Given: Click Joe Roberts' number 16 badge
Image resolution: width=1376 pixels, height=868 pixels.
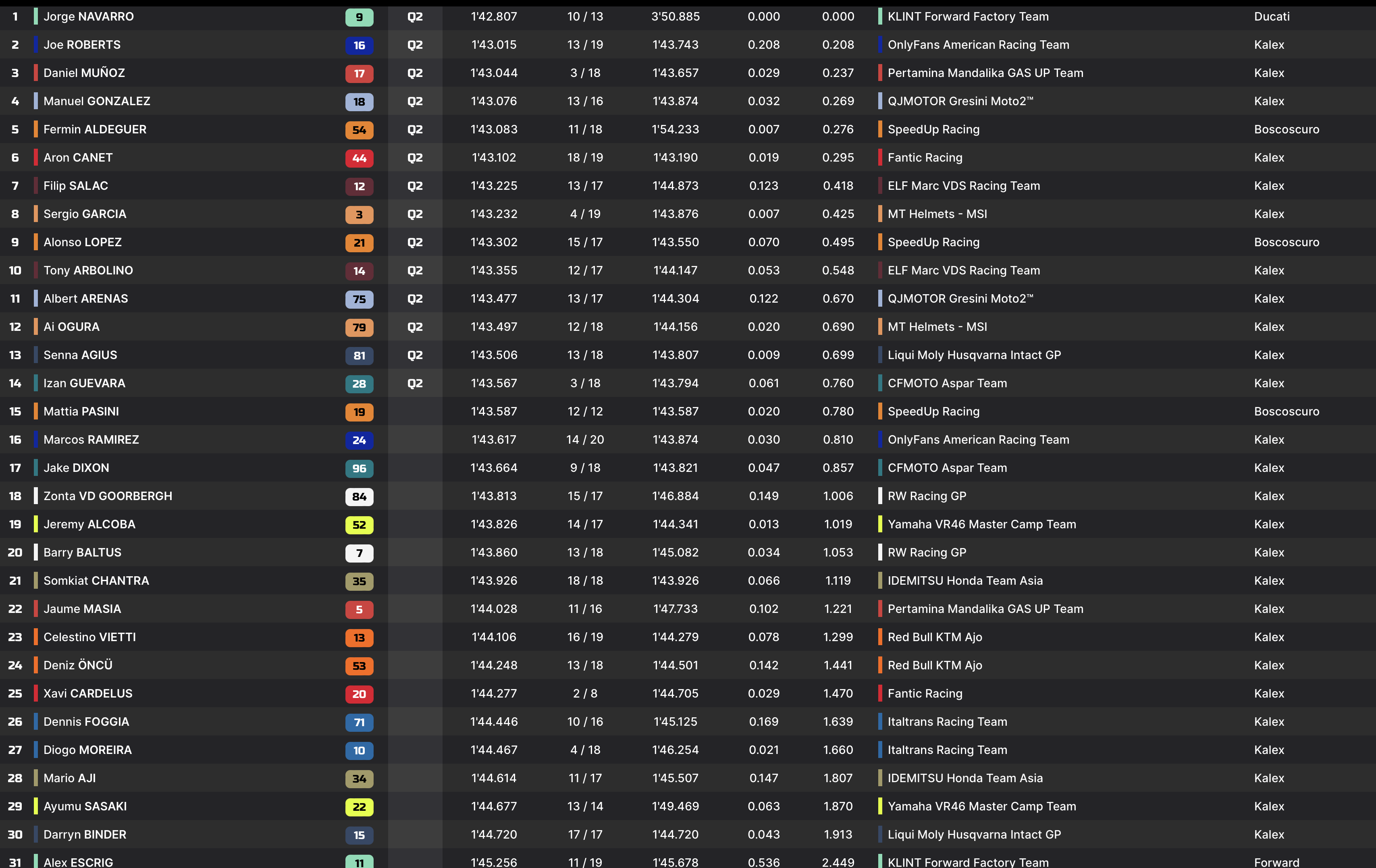Looking at the screenshot, I should (x=359, y=45).
